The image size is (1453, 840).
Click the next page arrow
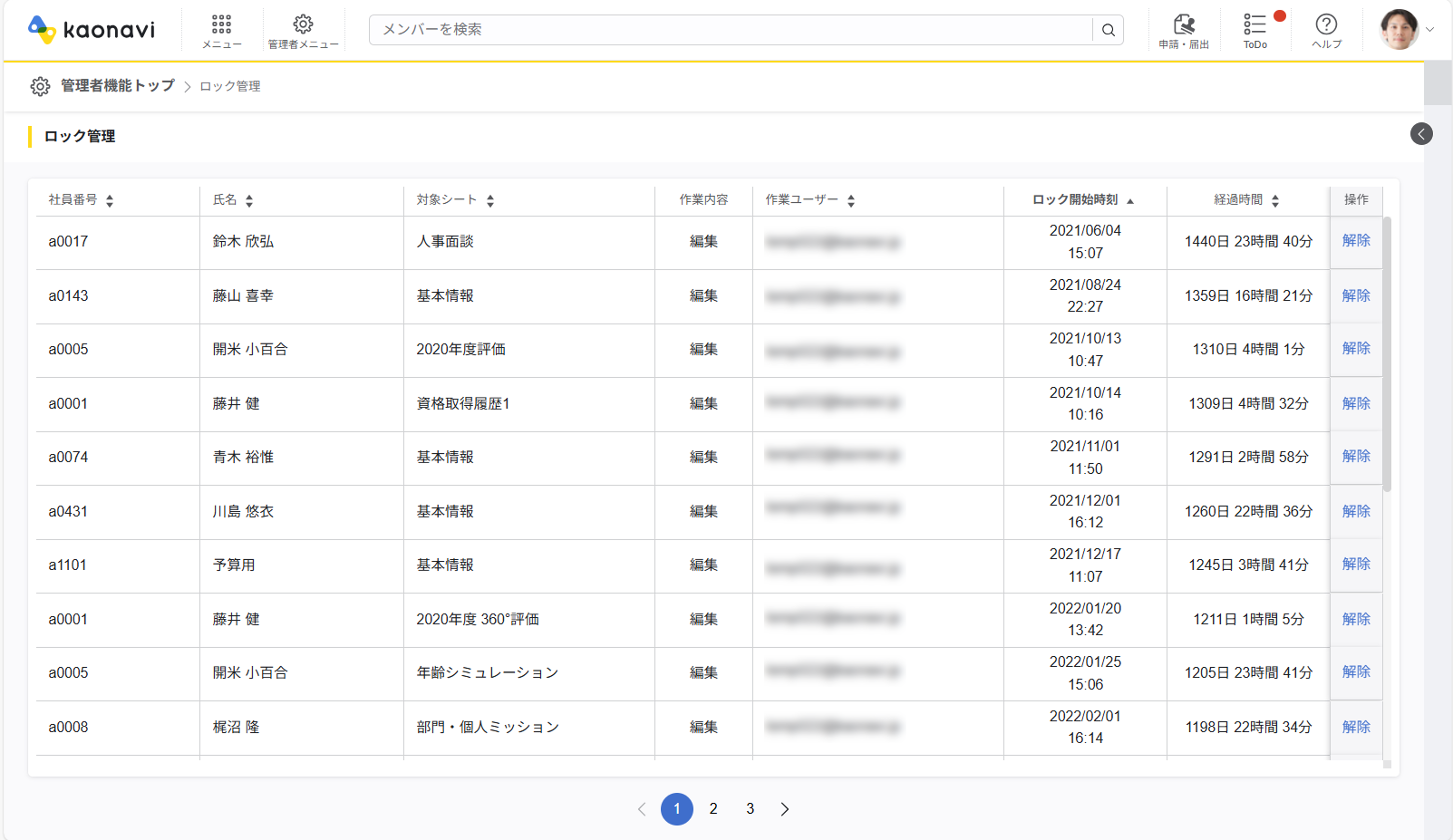coord(784,809)
